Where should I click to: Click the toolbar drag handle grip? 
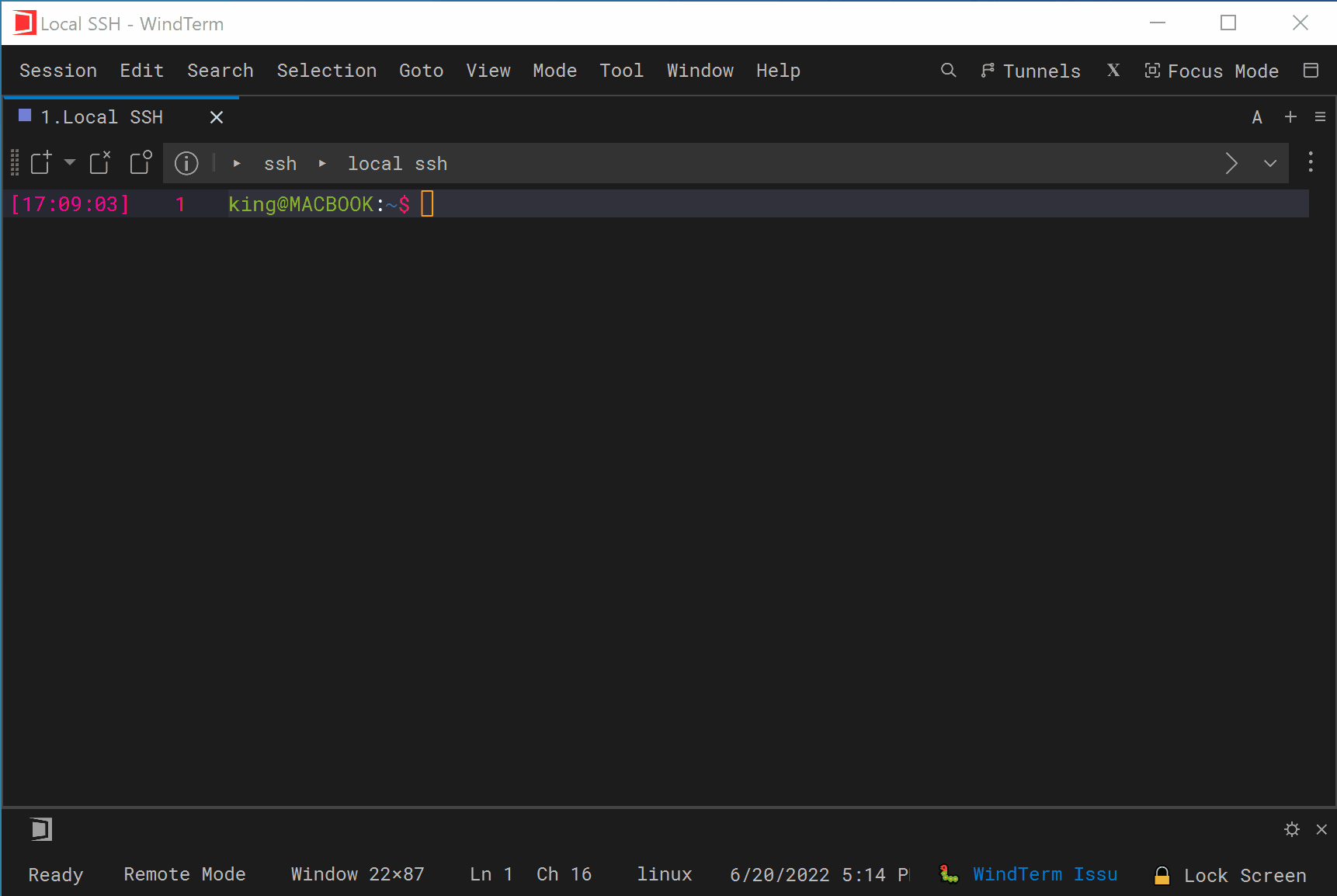click(x=15, y=163)
